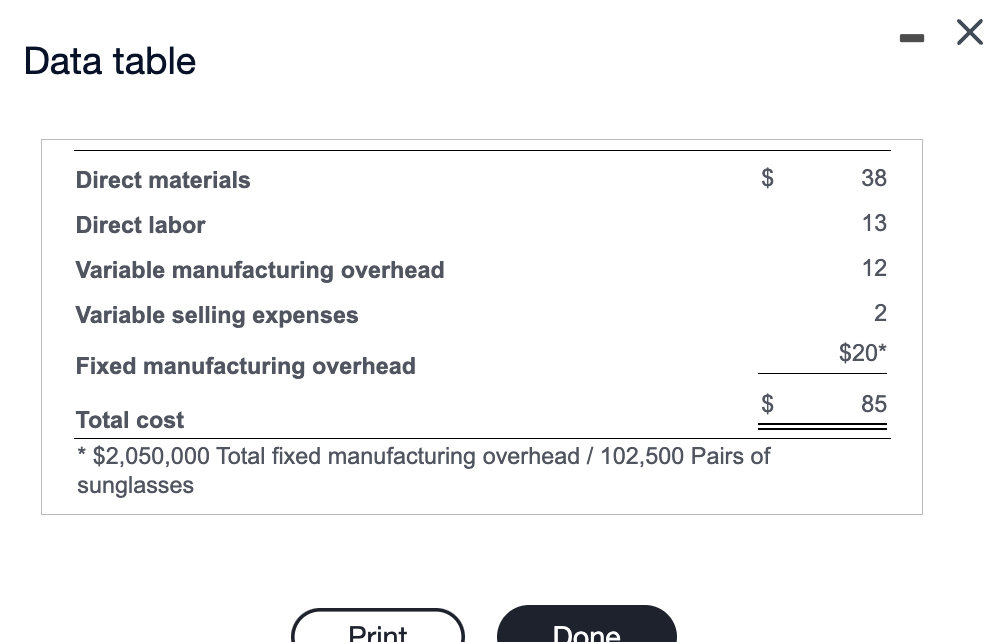
Task: Click the Print button
Action: click(x=377, y=633)
